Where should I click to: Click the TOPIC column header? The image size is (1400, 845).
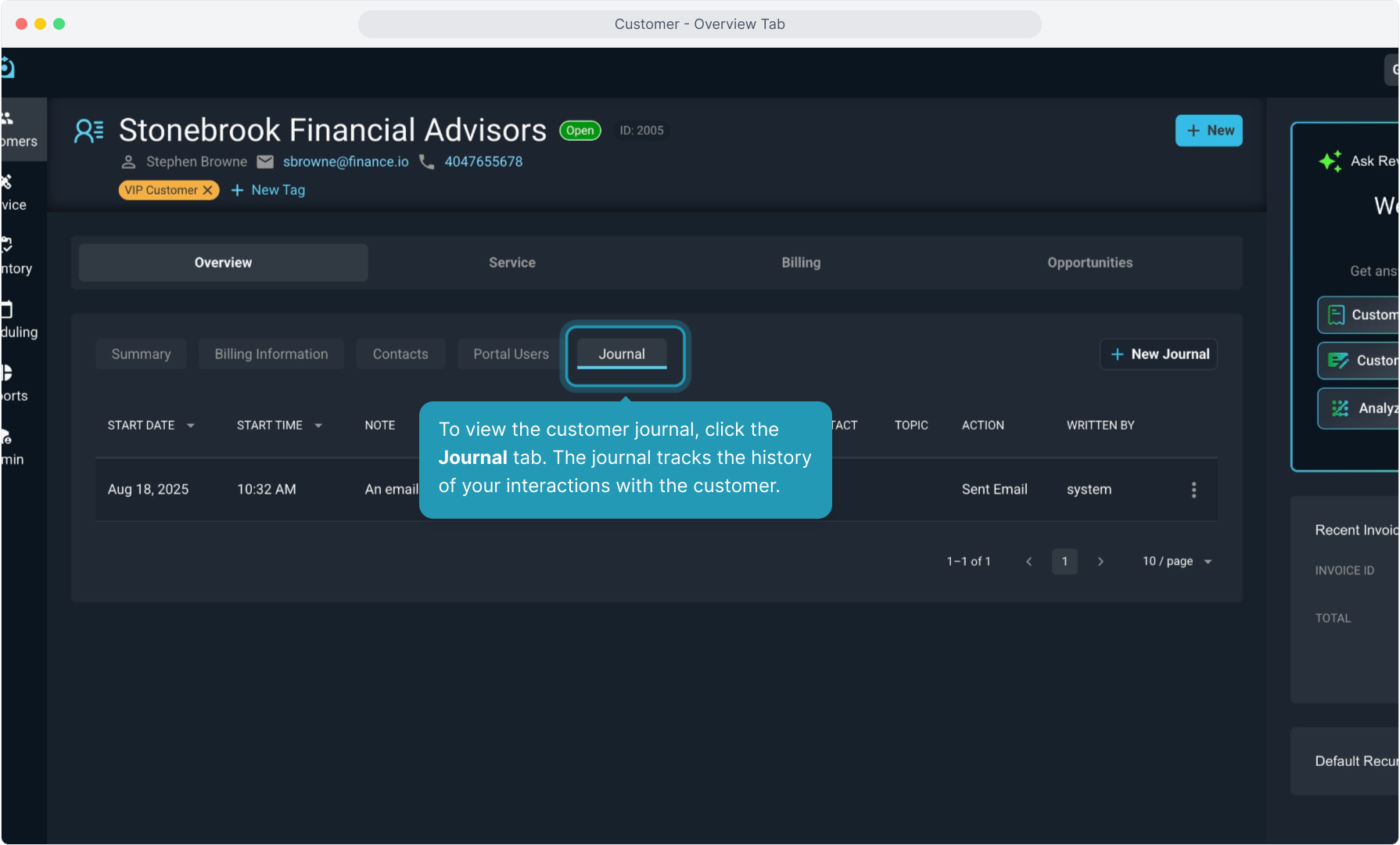(x=912, y=426)
